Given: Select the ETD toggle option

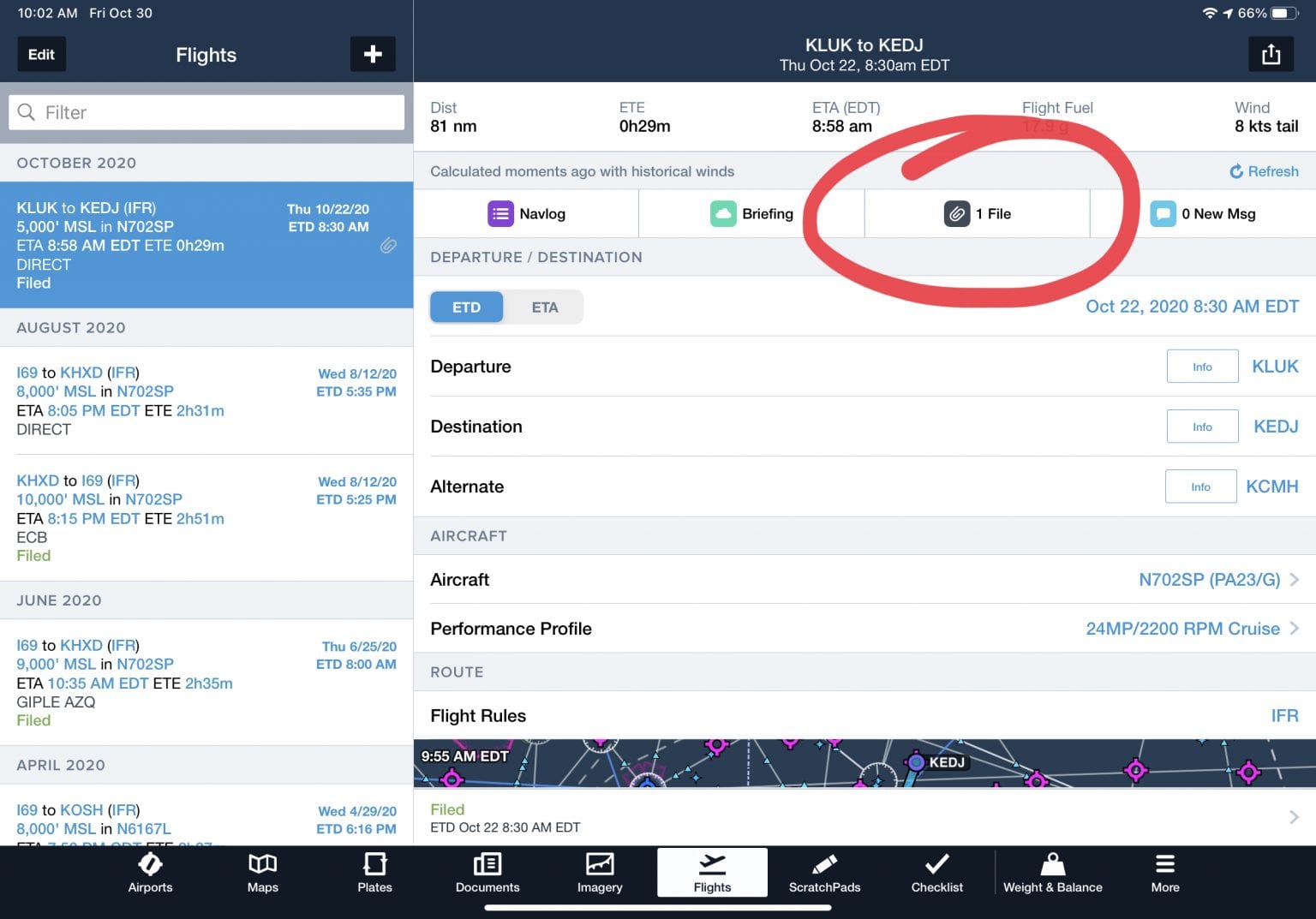Looking at the screenshot, I should tap(466, 307).
